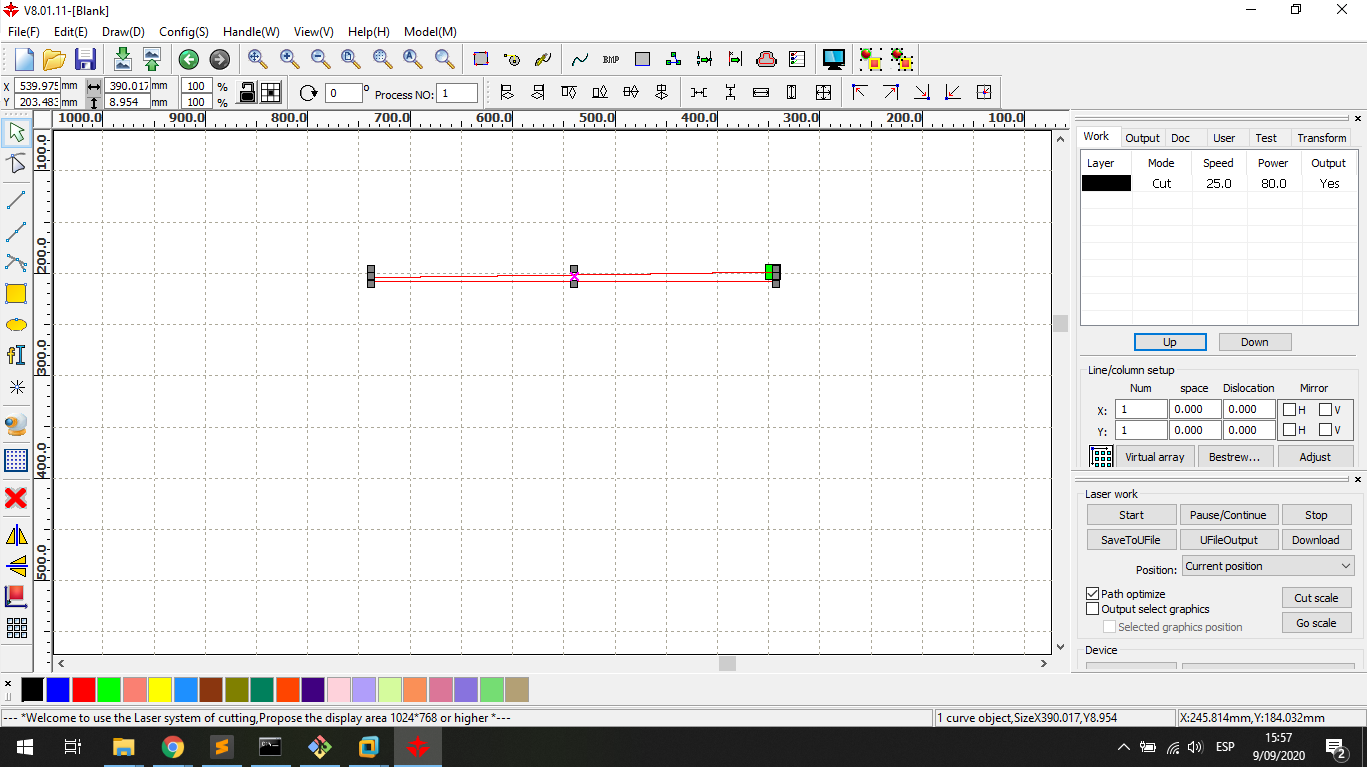This screenshot has height=768, width=1369.
Task: Uncheck the Path optimize checkbox
Action: 1092,594
